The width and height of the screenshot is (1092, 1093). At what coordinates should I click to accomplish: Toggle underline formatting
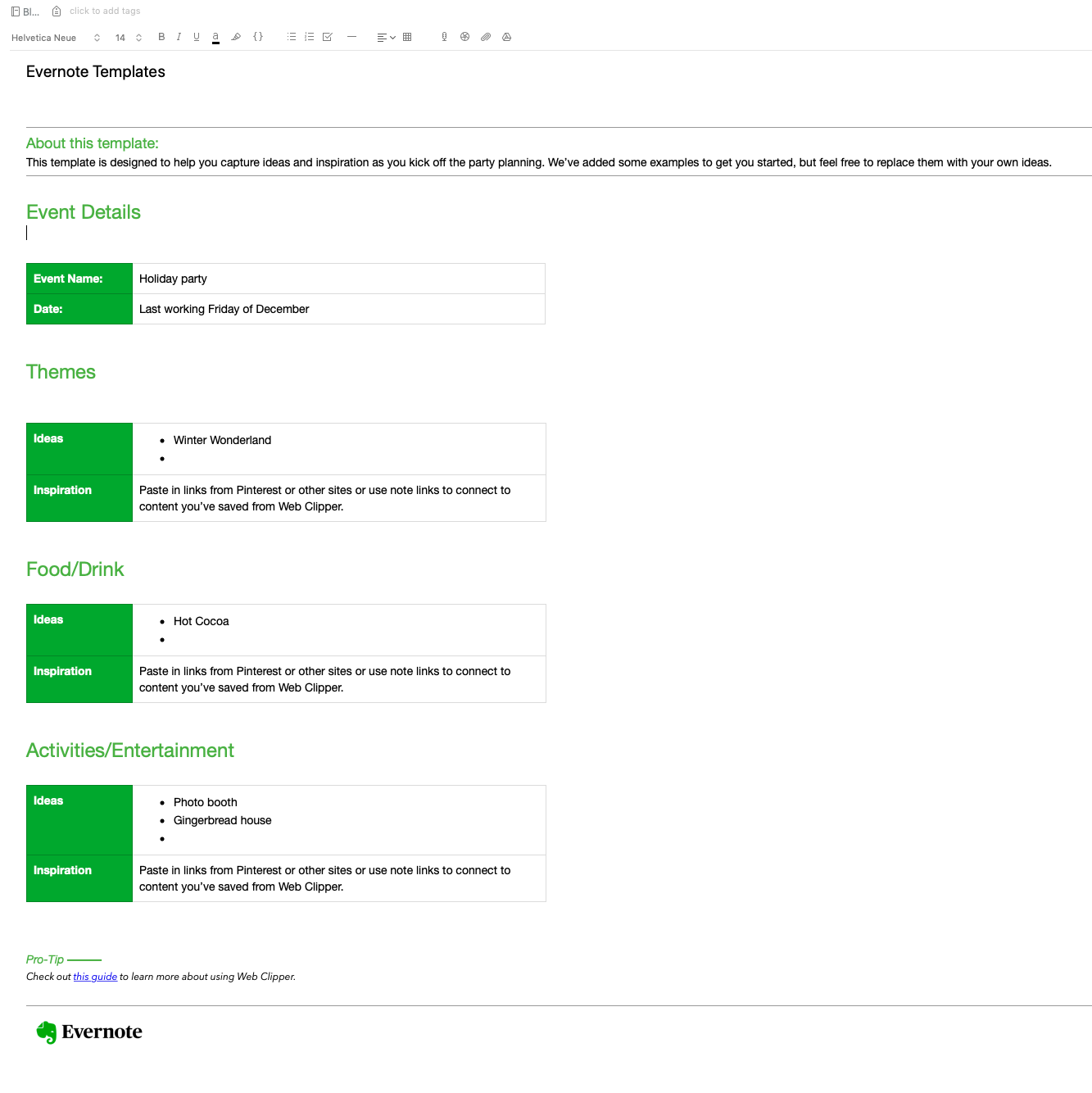pyautogui.click(x=197, y=37)
